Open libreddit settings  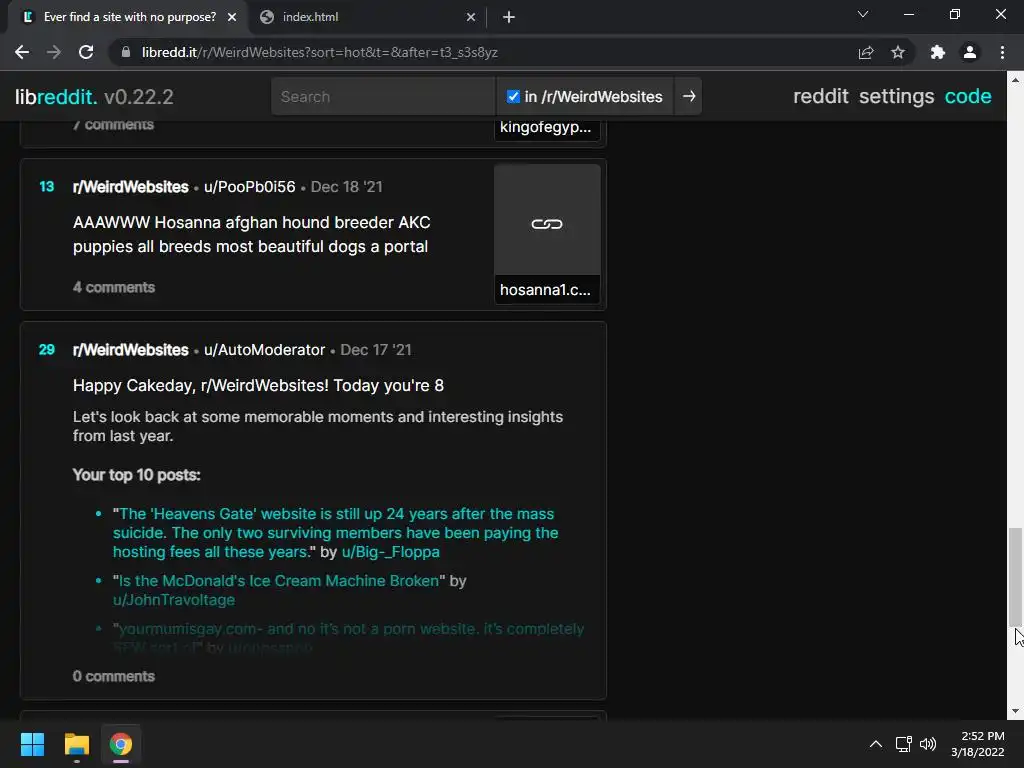(896, 96)
